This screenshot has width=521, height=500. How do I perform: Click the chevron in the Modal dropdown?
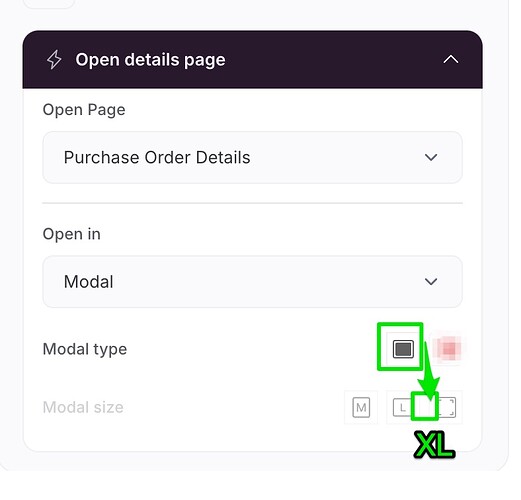tap(431, 282)
